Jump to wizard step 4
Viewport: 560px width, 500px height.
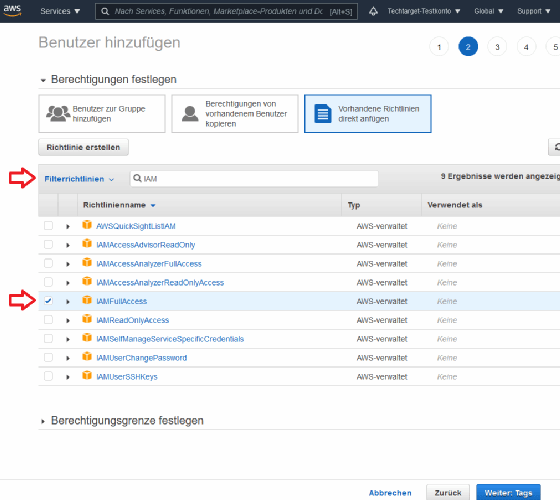tap(526, 46)
